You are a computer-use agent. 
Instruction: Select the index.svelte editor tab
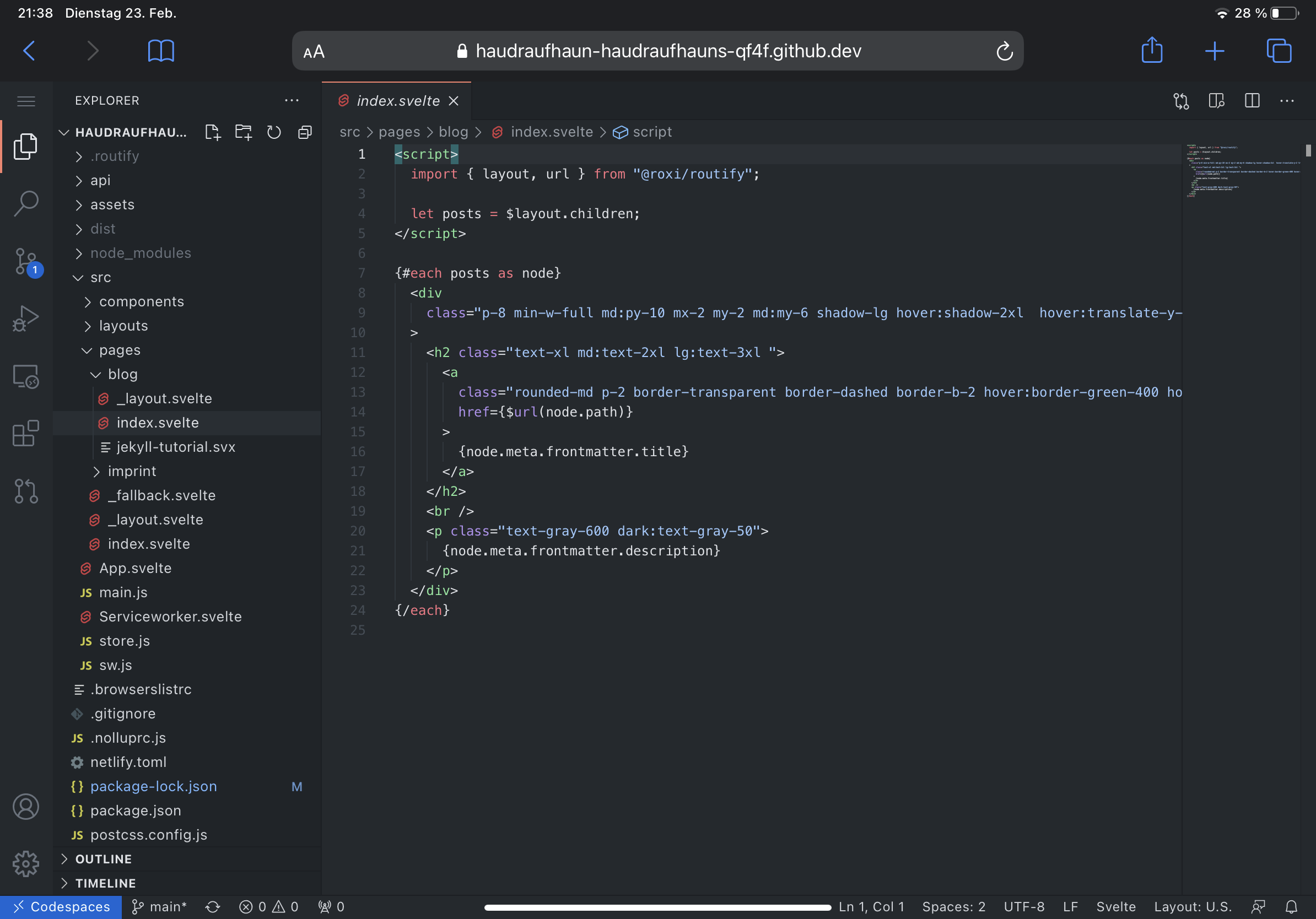tap(397, 101)
